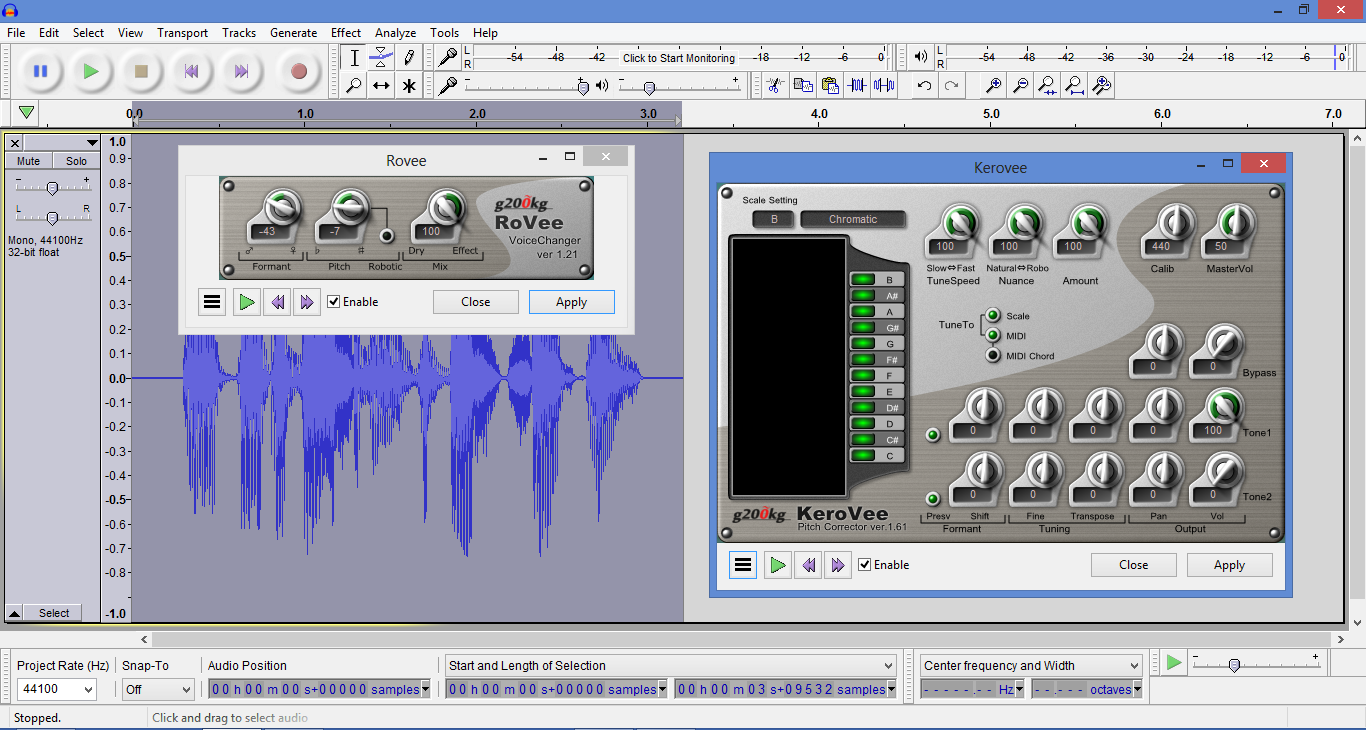Toggle the Robotic switch in RoVee
Image resolution: width=1366 pixels, height=730 pixels.
coord(385,235)
